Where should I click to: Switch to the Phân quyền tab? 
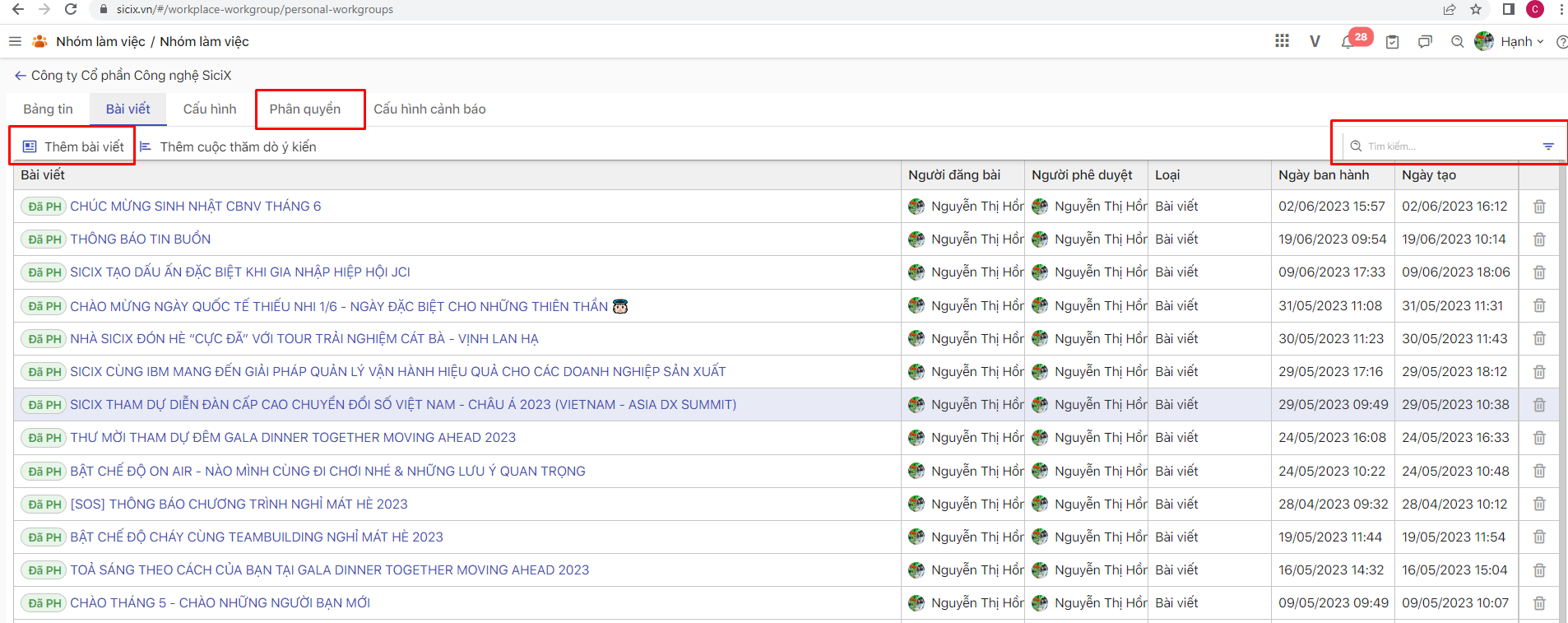(305, 109)
